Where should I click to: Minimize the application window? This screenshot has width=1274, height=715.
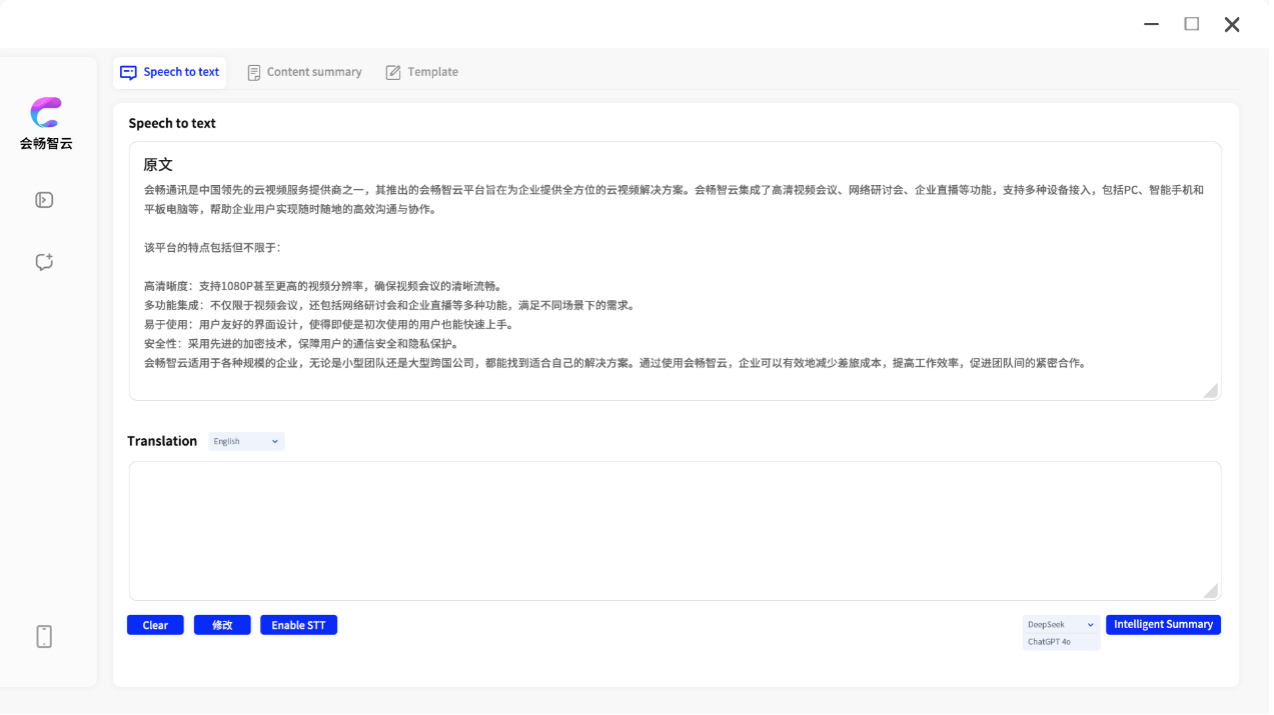1151,24
